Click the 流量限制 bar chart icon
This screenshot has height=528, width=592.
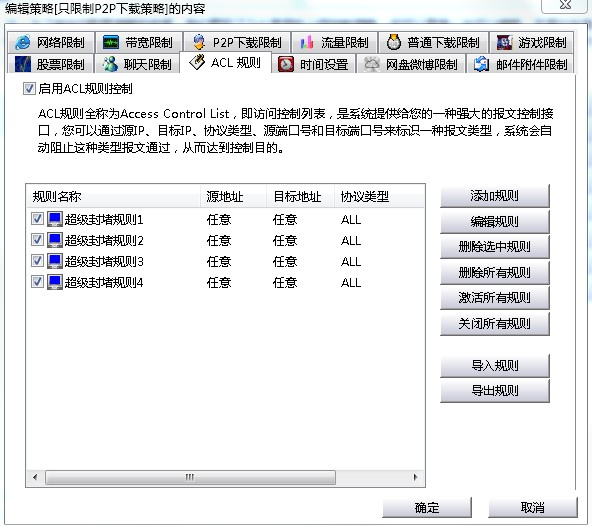tap(307, 42)
